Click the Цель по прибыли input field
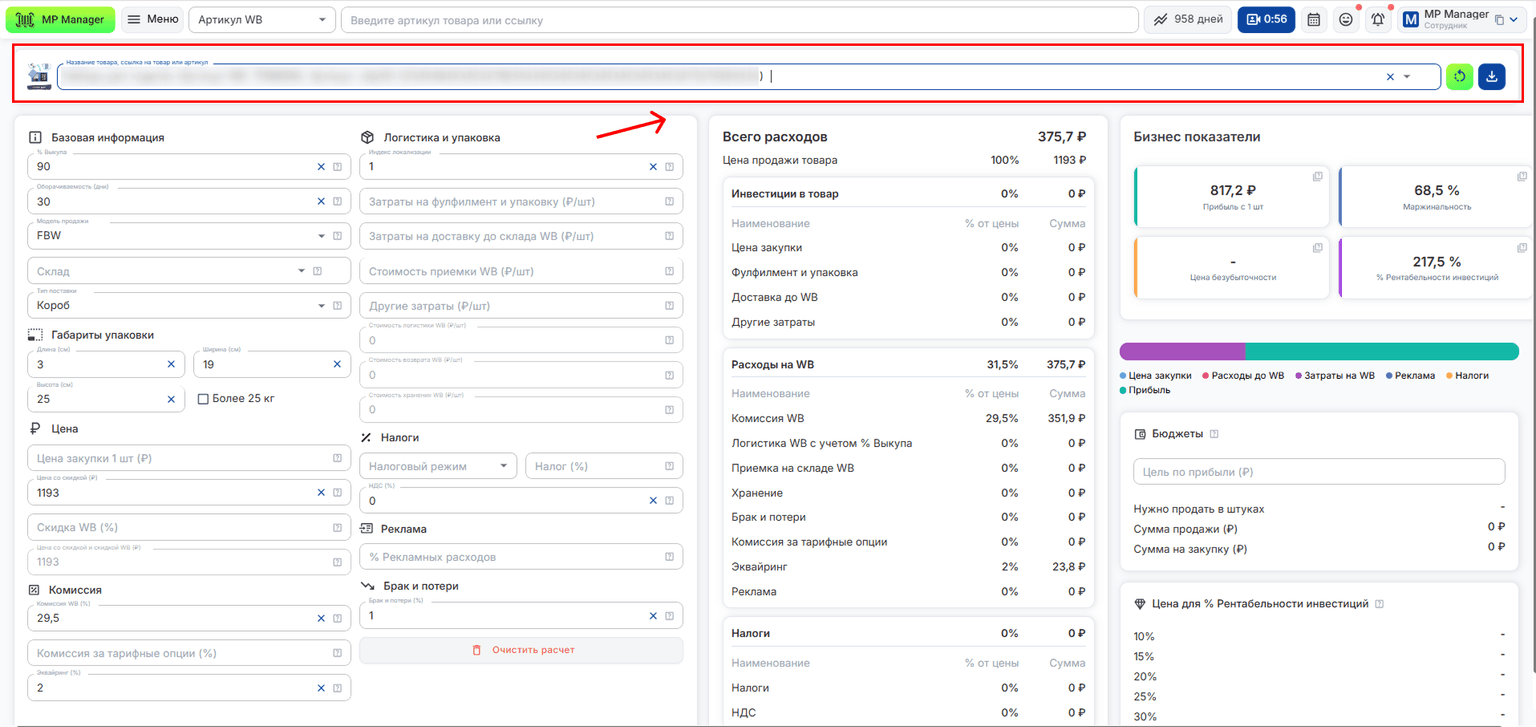The height and width of the screenshot is (727, 1536). click(1319, 472)
